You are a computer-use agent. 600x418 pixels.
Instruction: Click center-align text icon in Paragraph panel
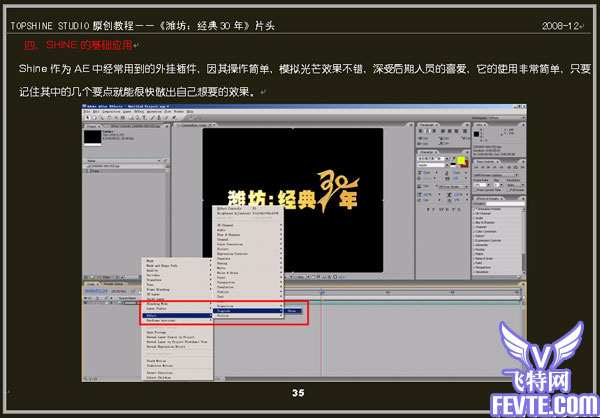click(427, 131)
